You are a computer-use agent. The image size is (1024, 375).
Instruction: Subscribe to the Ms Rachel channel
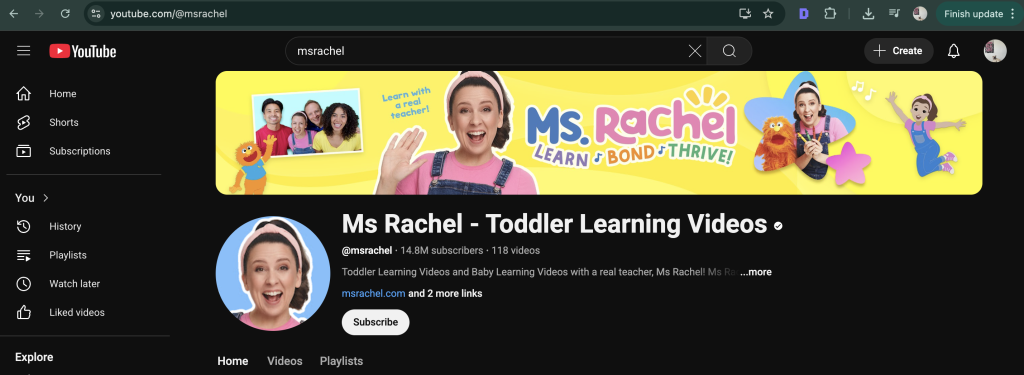pos(376,322)
